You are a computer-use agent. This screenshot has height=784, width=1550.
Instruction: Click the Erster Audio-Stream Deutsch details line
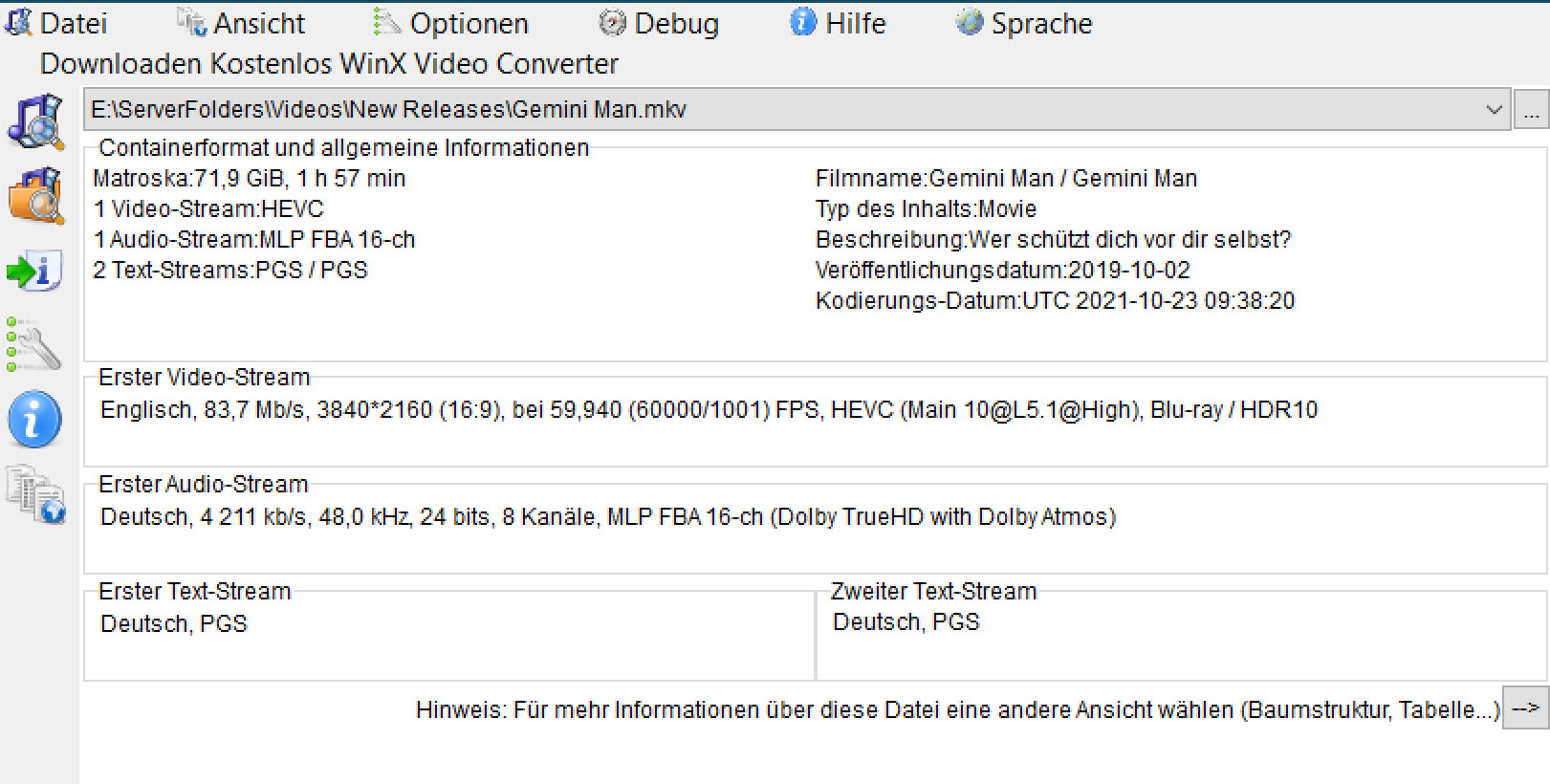point(608,517)
